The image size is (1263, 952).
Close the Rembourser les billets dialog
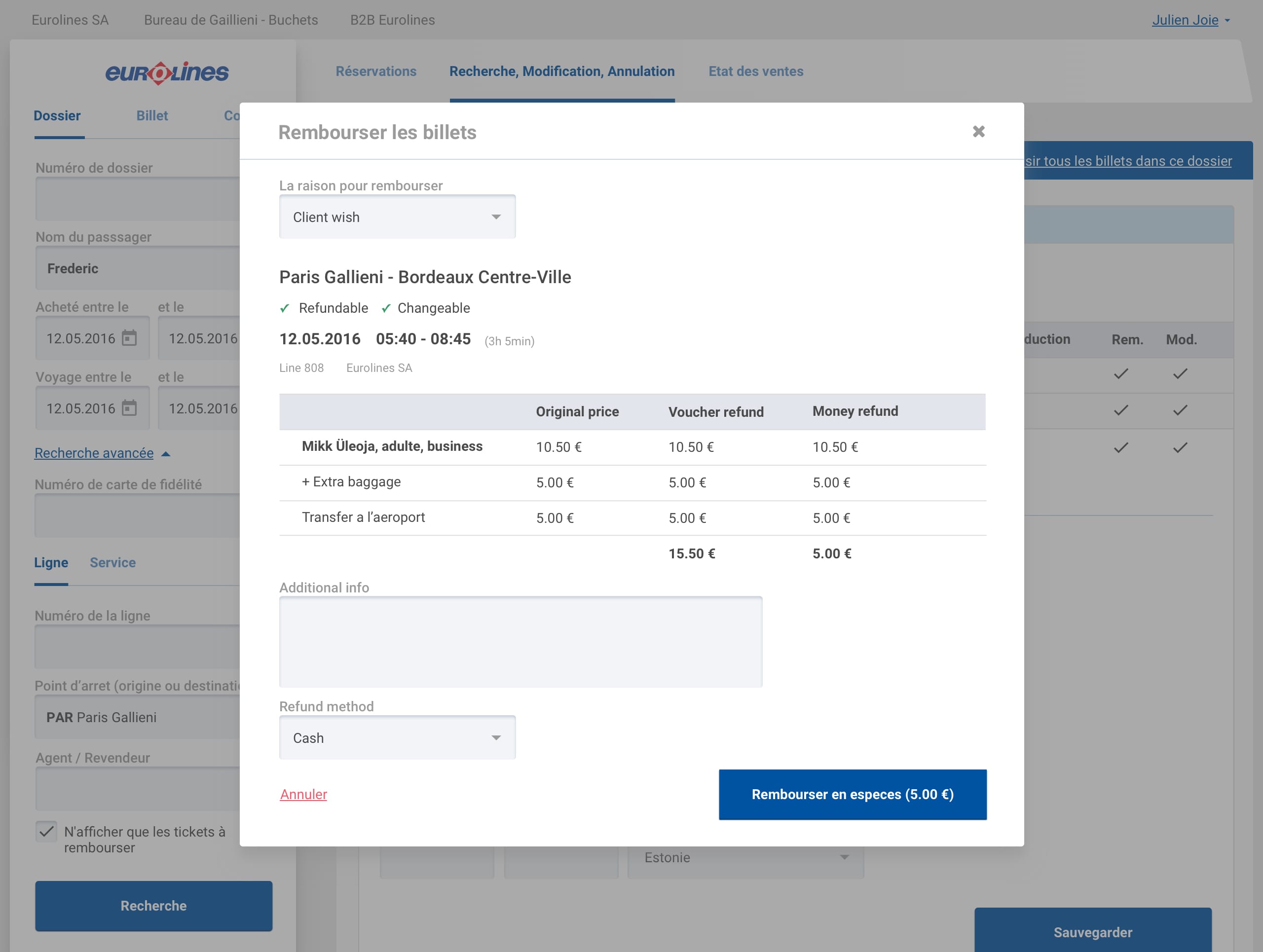click(979, 132)
